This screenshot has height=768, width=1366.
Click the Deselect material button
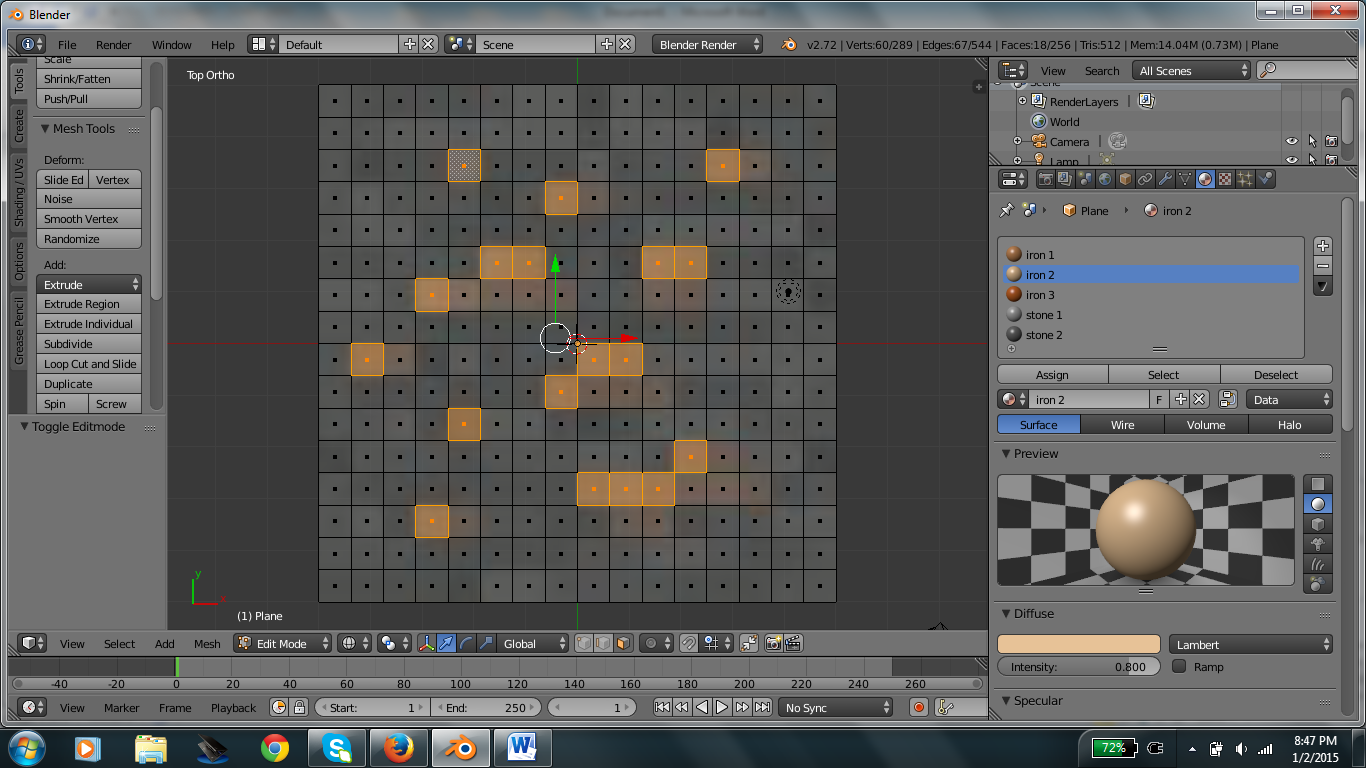point(1276,375)
